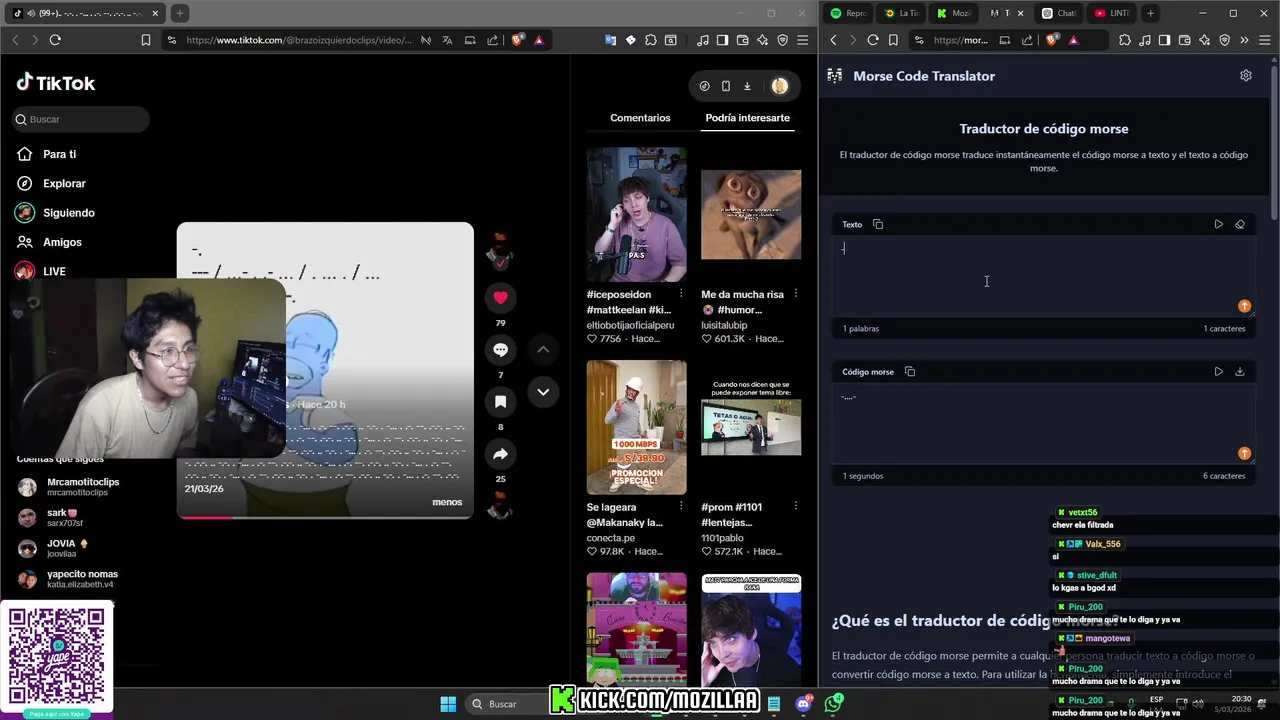This screenshot has height=720, width=1280.
Task: Open extensions puzzle icon in Morse window
Action: click(x=1125, y=40)
